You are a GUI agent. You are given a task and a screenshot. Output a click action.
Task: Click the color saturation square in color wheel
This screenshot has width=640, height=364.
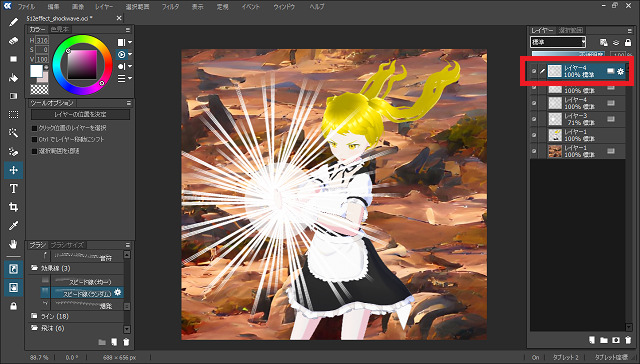pyautogui.click(x=82, y=64)
